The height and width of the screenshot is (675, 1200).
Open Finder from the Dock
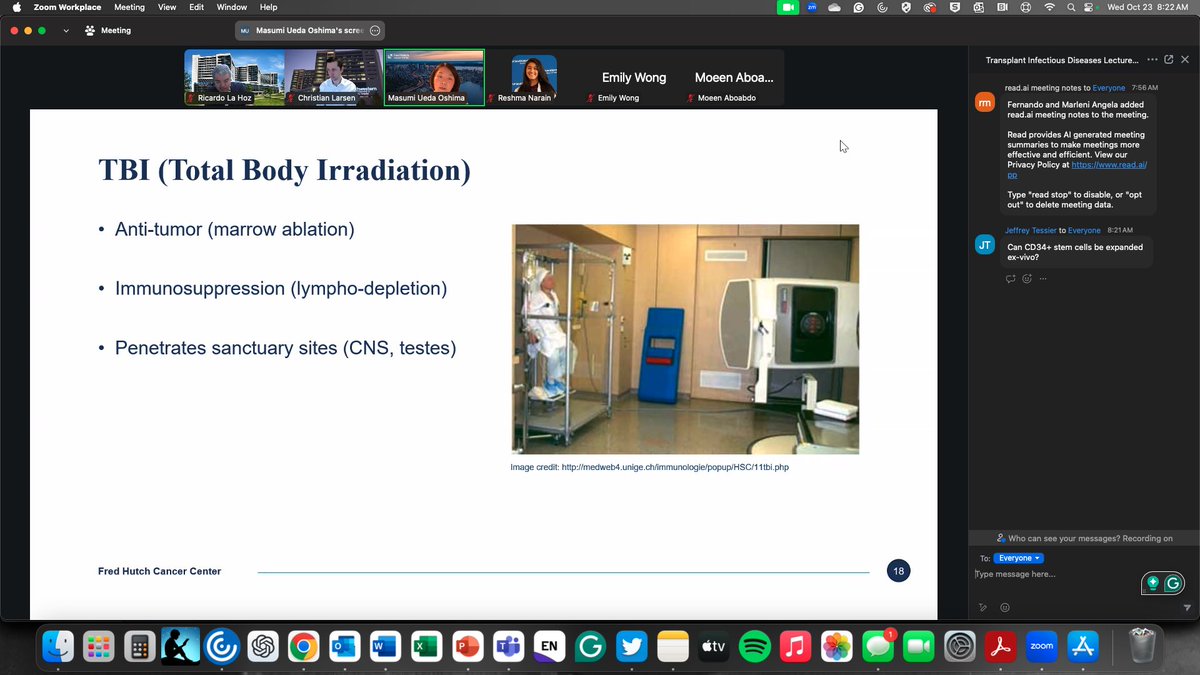pos(59,647)
